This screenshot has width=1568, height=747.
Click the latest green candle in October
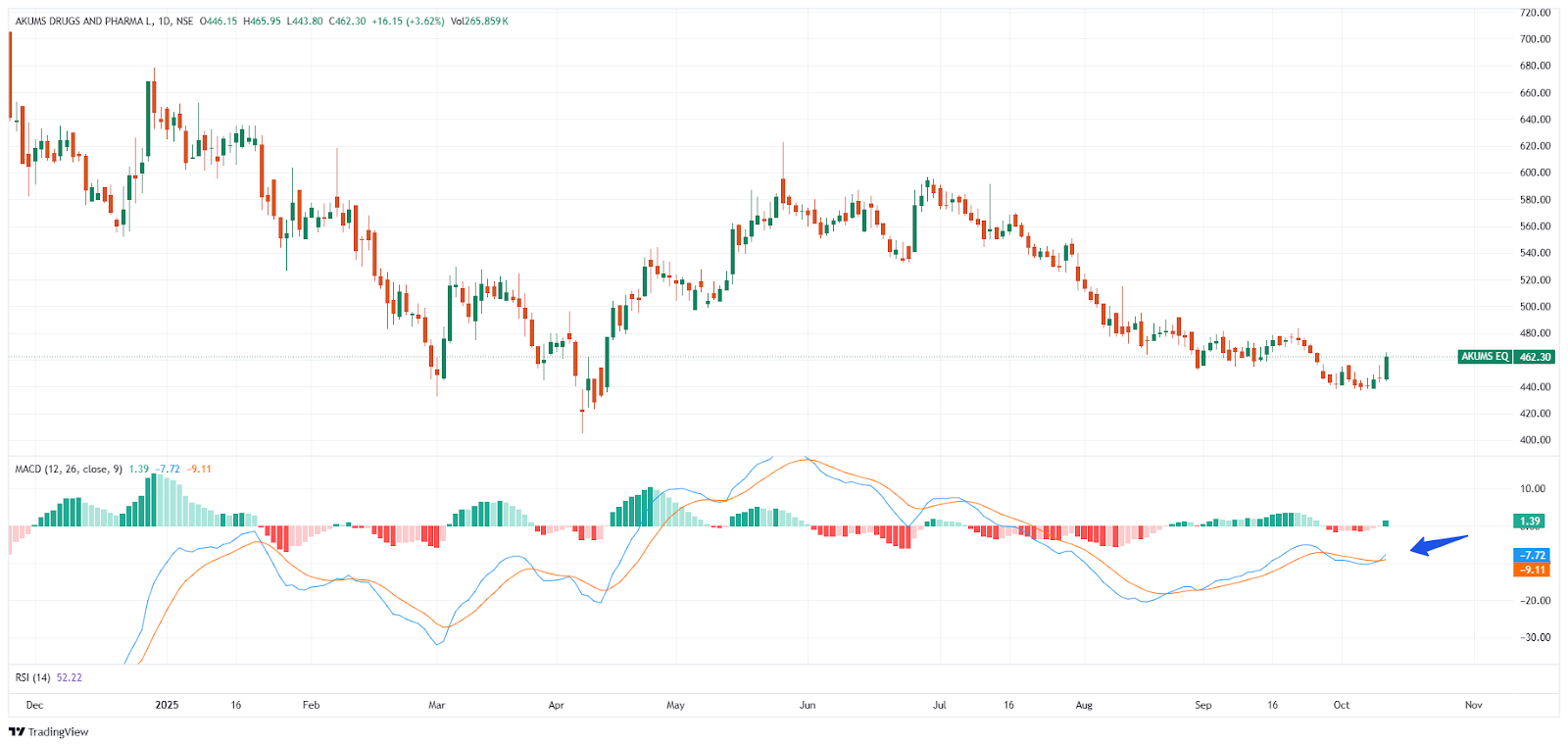[x=1386, y=368]
